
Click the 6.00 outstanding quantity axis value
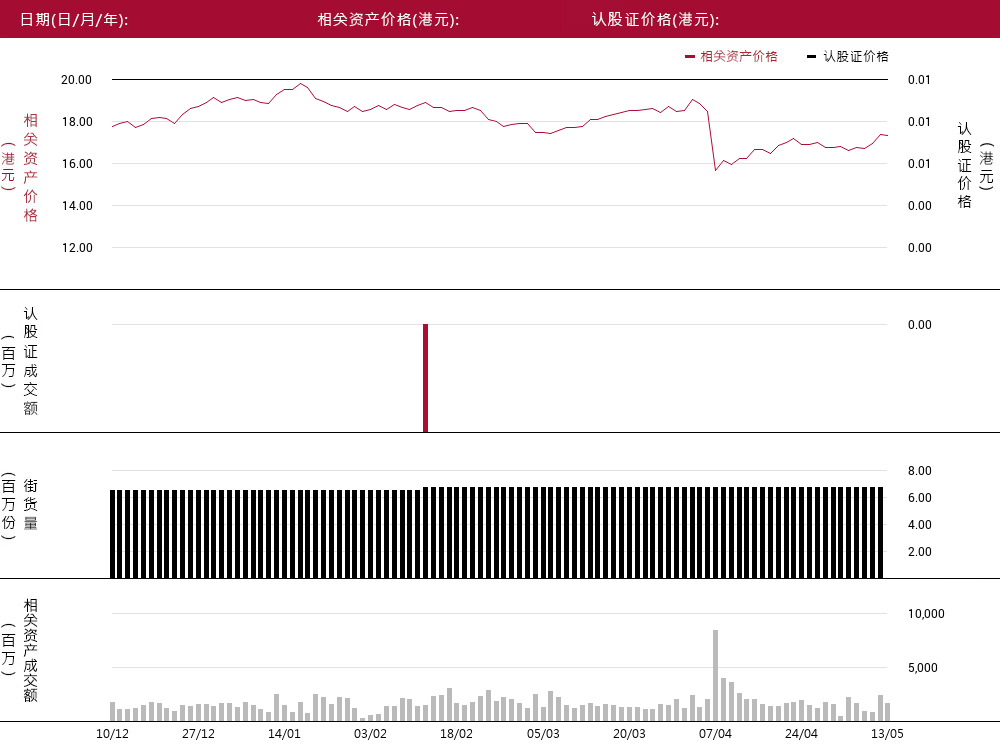pos(920,498)
